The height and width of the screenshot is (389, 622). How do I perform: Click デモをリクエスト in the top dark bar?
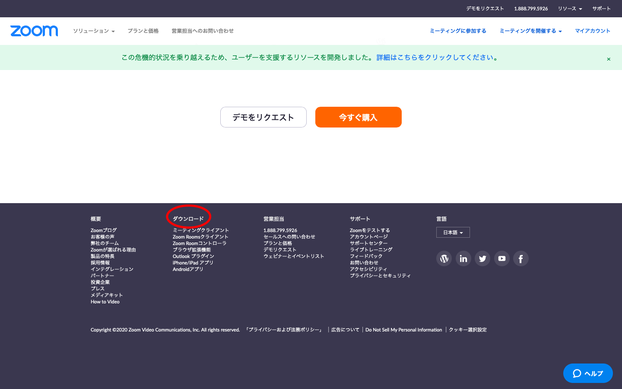pos(485,9)
